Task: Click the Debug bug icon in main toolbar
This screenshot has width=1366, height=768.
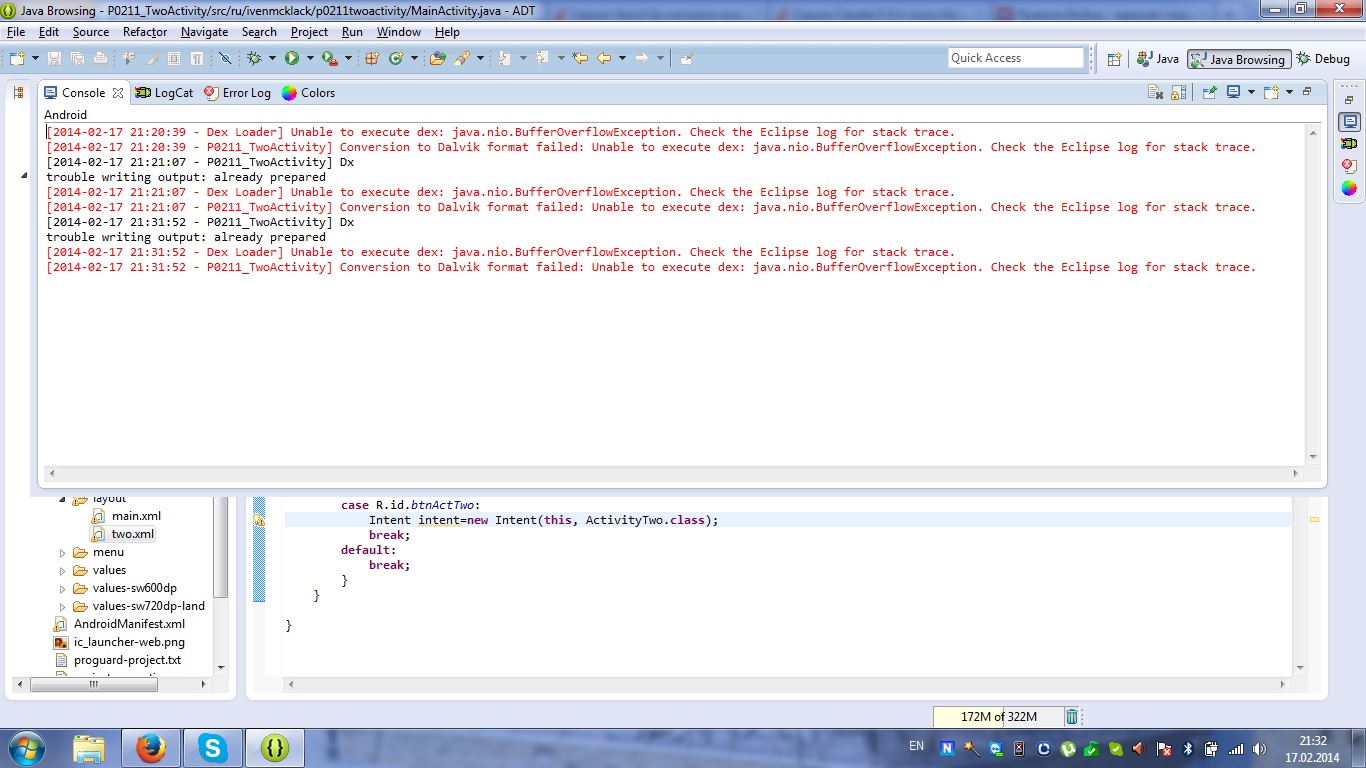Action: [254, 58]
